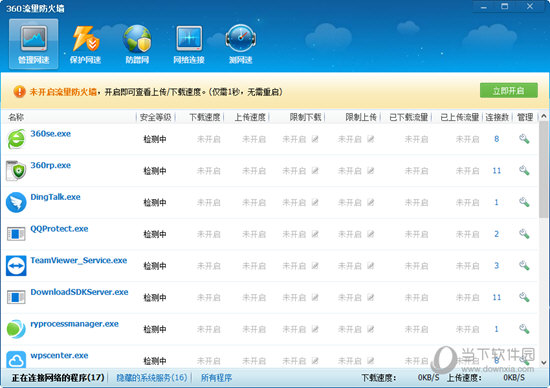Open manage wrench for ryprocessmanager.exe
The width and height of the screenshot is (550, 388).
tap(524, 329)
